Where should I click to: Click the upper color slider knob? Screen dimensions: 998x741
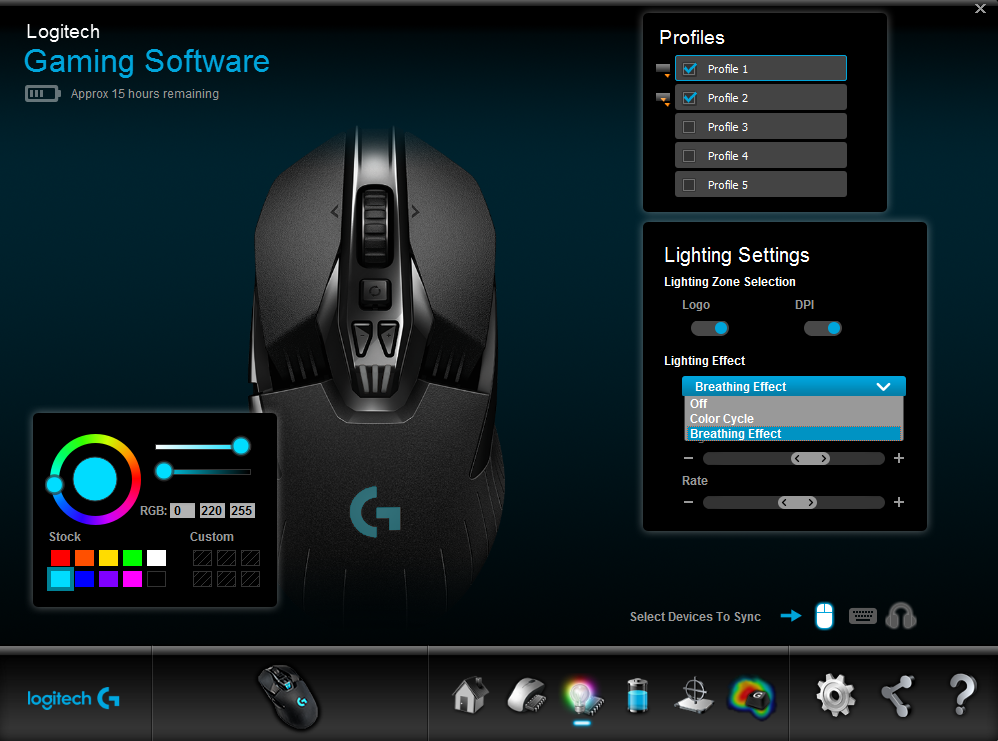coord(241,446)
